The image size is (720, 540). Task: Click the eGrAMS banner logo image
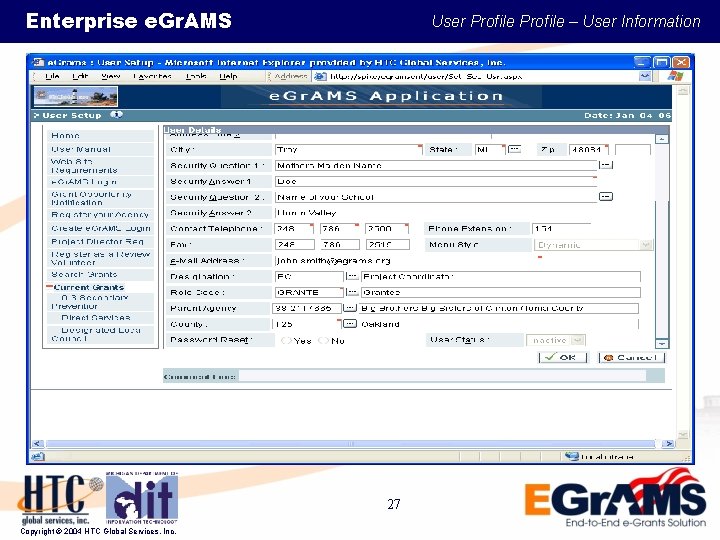(76, 96)
